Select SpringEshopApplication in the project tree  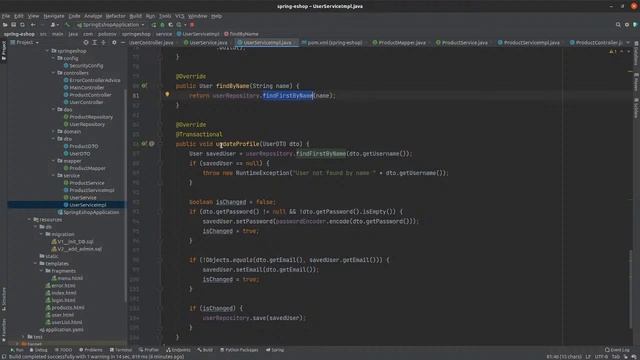(89, 212)
